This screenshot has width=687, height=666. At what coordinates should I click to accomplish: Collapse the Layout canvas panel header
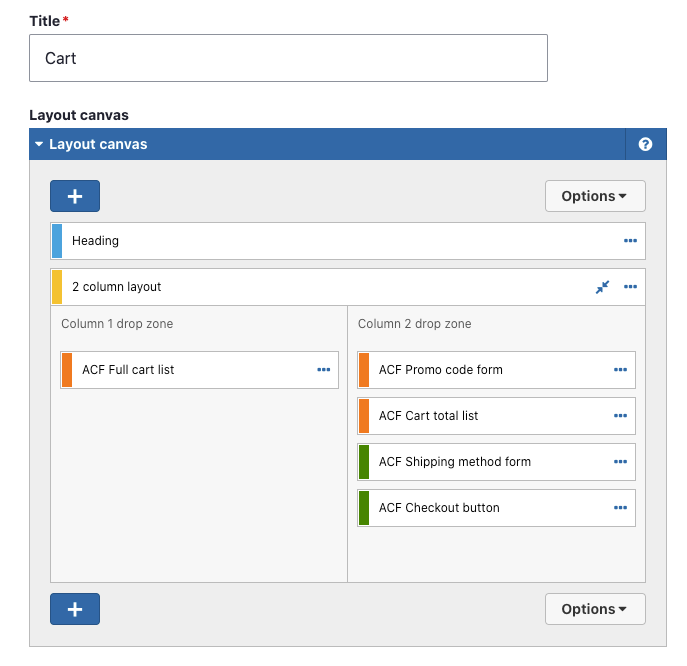click(327, 144)
